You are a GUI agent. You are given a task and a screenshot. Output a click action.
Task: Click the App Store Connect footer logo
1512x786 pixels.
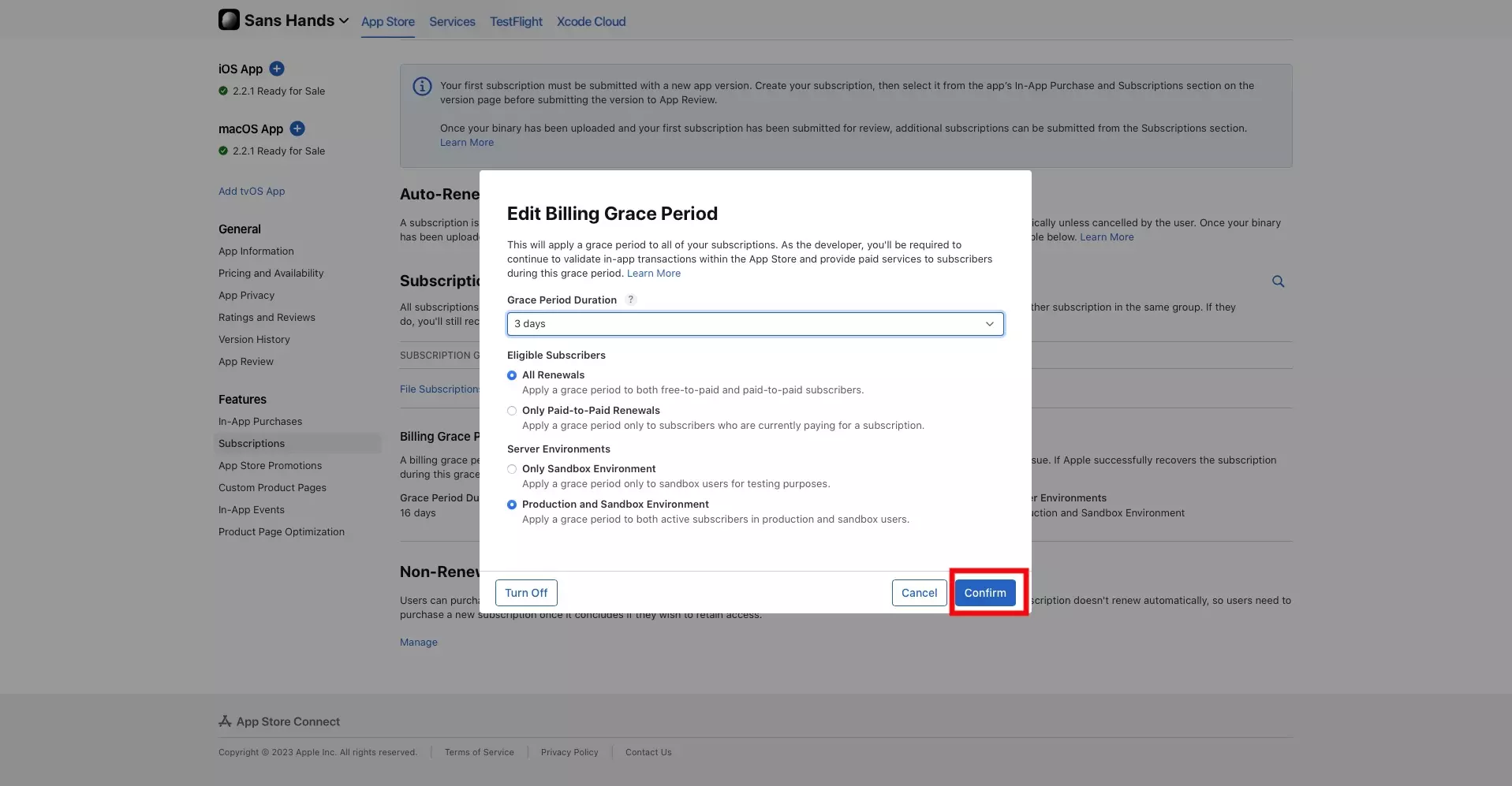[225, 721]
